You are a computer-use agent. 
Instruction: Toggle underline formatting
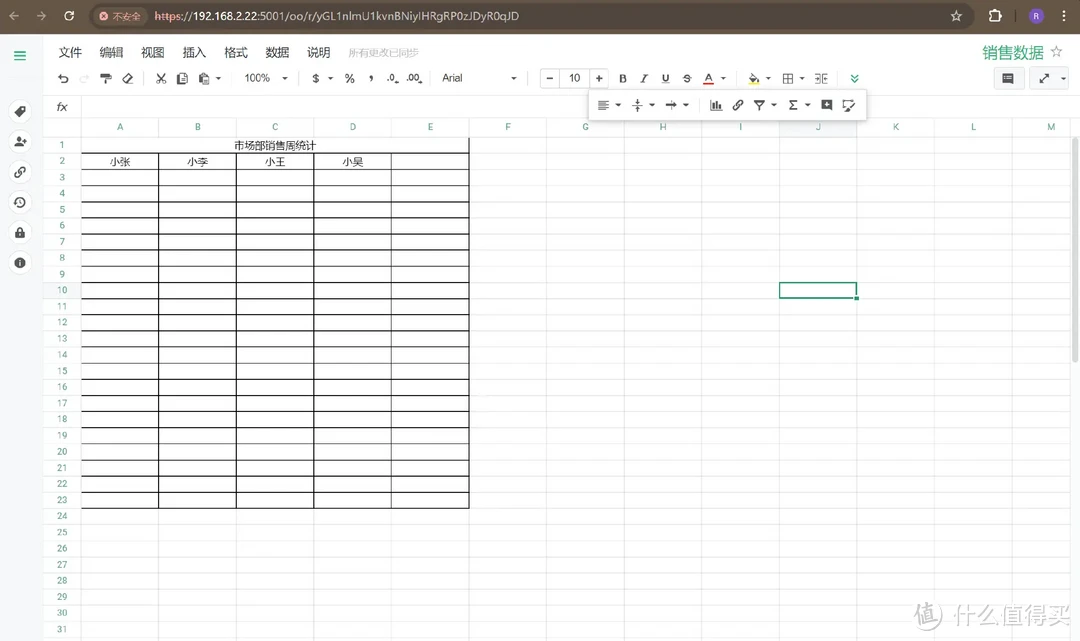point(665,78)
